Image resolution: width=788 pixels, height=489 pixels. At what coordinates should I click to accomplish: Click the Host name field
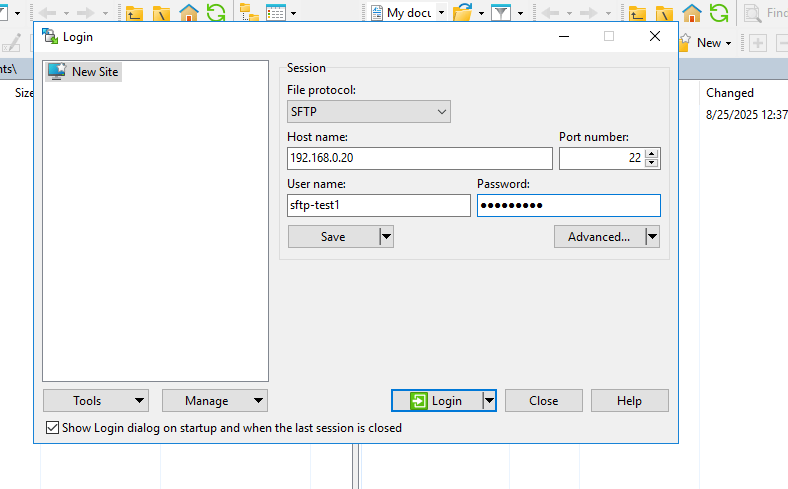tap(420, 158)
